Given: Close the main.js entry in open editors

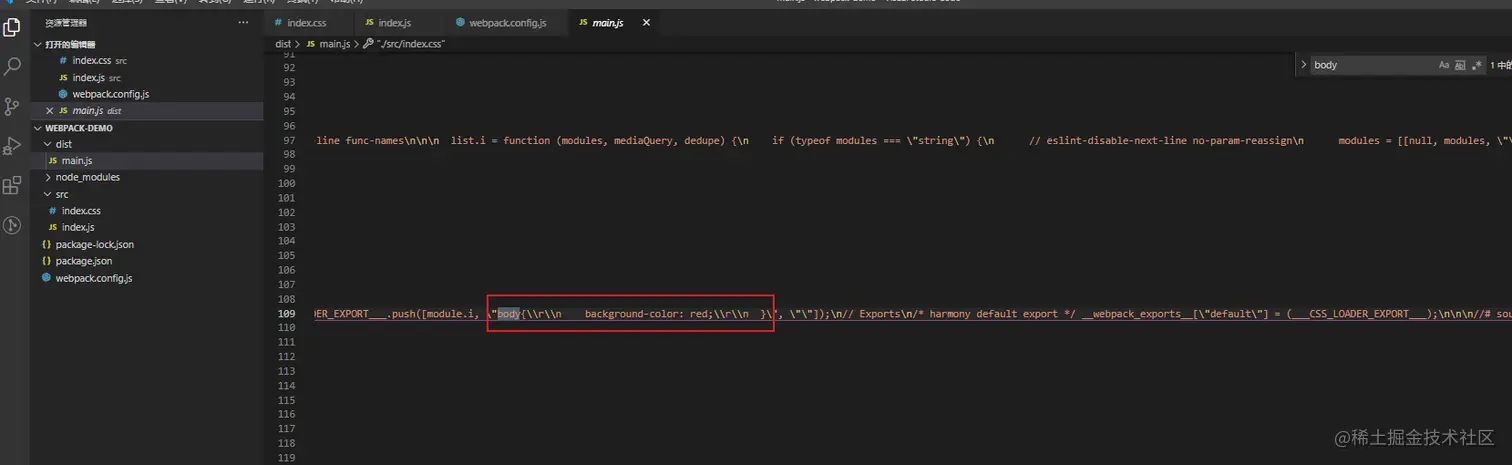Looking at the screenshot, I should [x=49, y=111].
